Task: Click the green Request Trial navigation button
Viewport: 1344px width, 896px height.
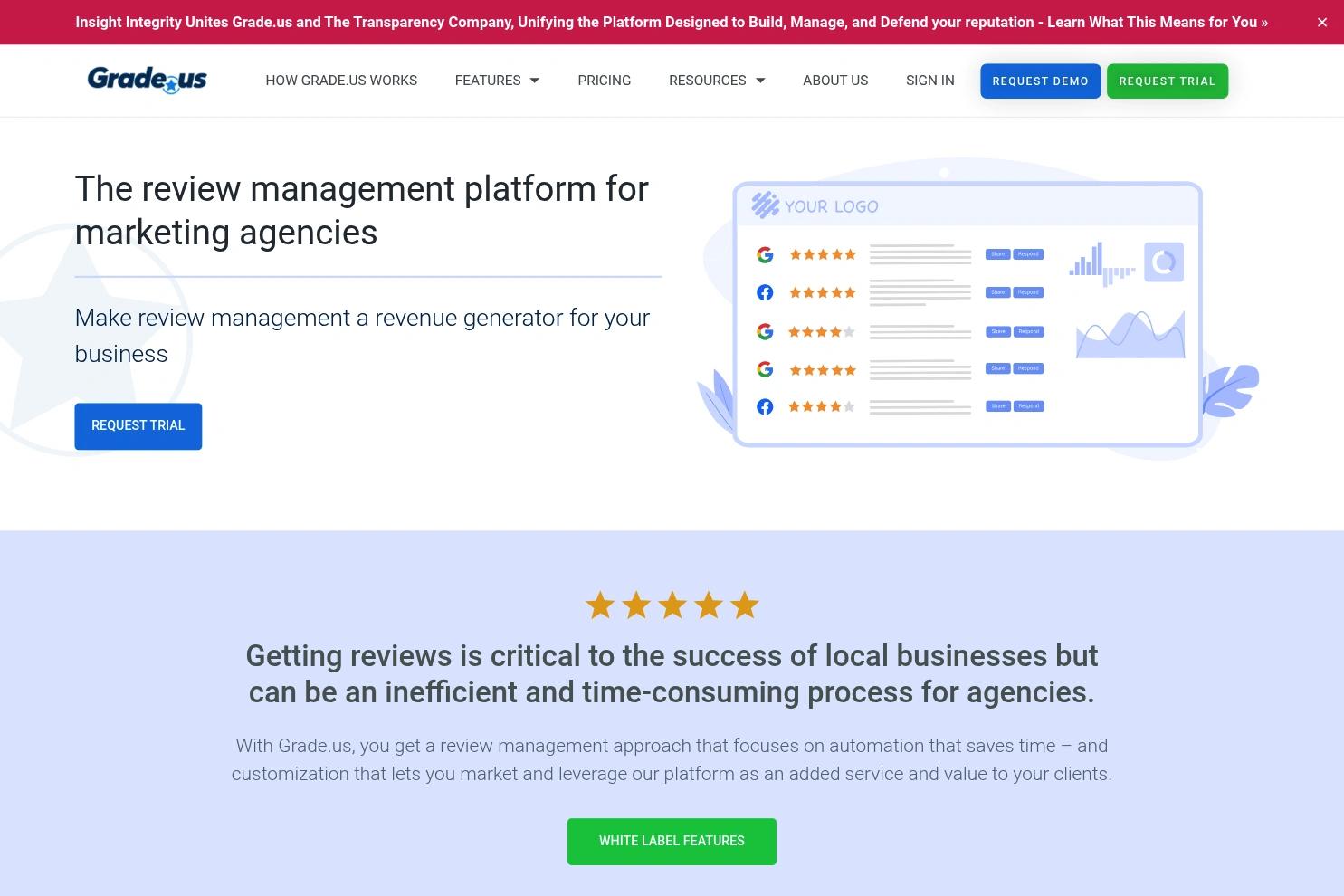Action: (x=1168, y=81)
